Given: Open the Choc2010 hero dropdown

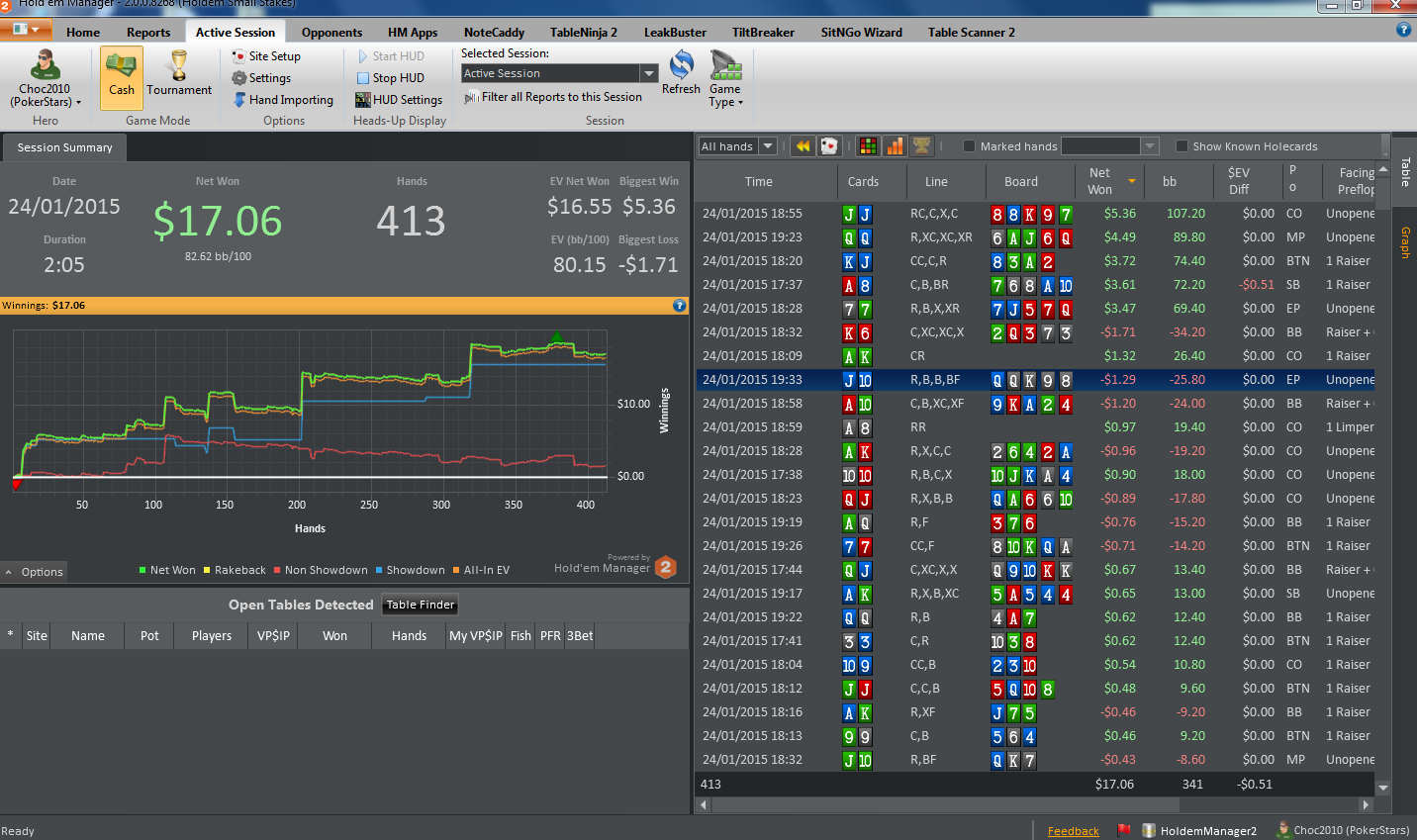Looking at the screenshot, I should [x=46, y=77].
